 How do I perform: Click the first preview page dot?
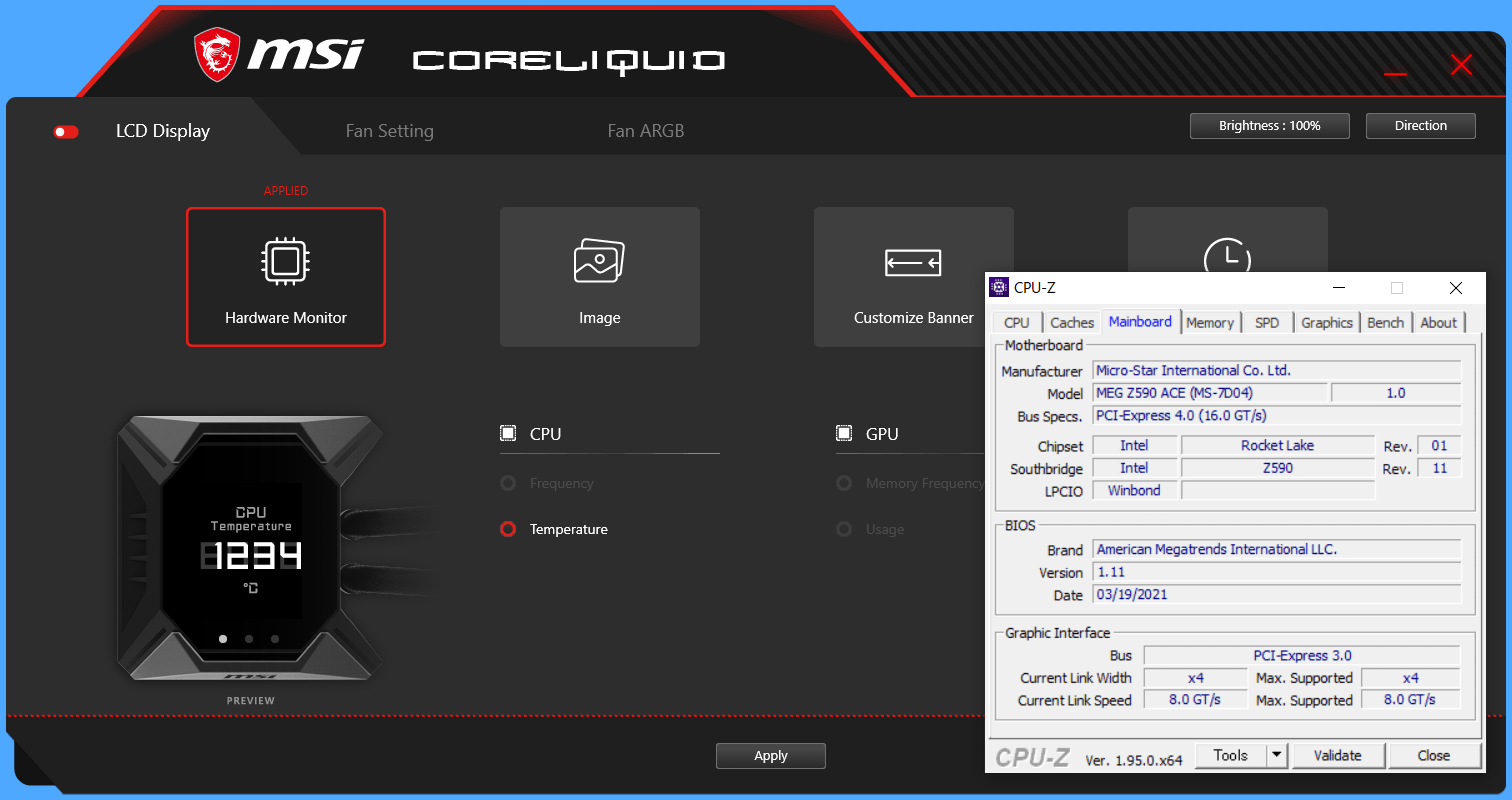[x=223, y=638]
